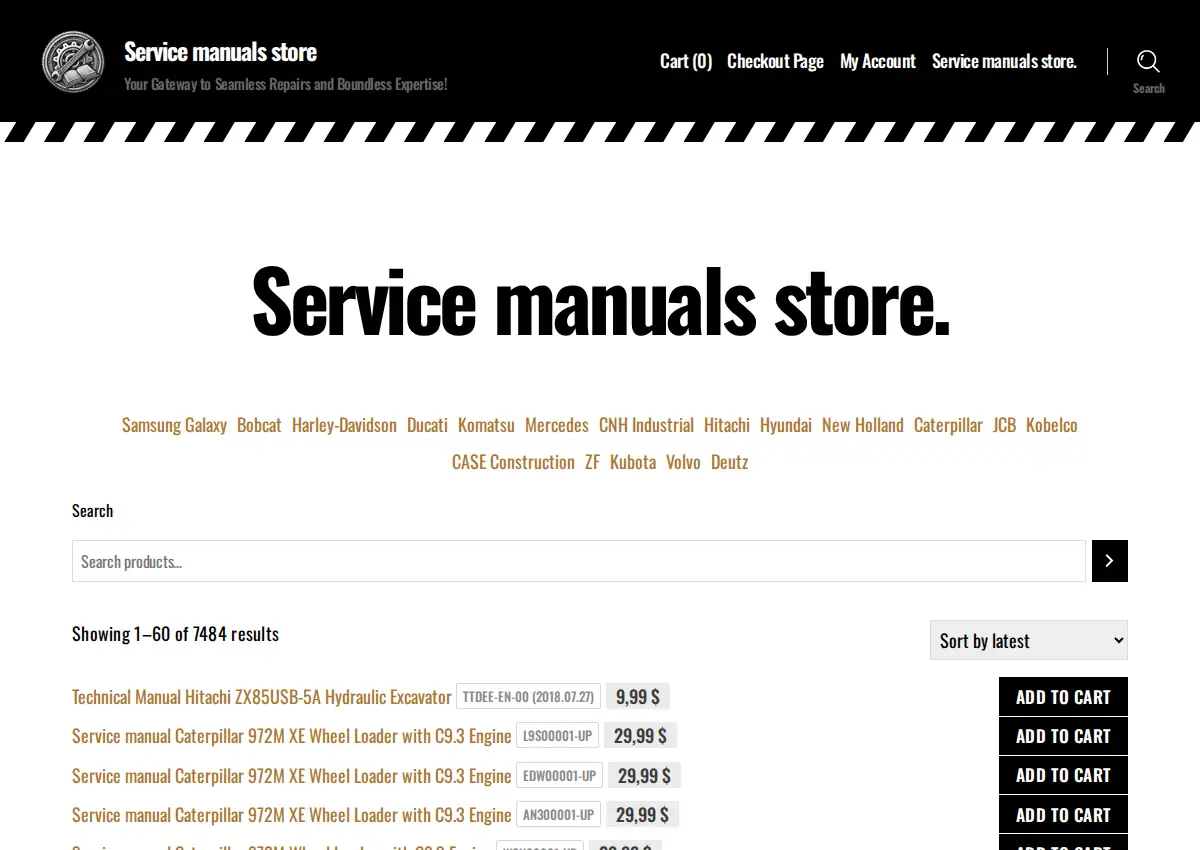The image size is (1200, 850).
Task: Browse Hitachi category
Action: [727, 425]
